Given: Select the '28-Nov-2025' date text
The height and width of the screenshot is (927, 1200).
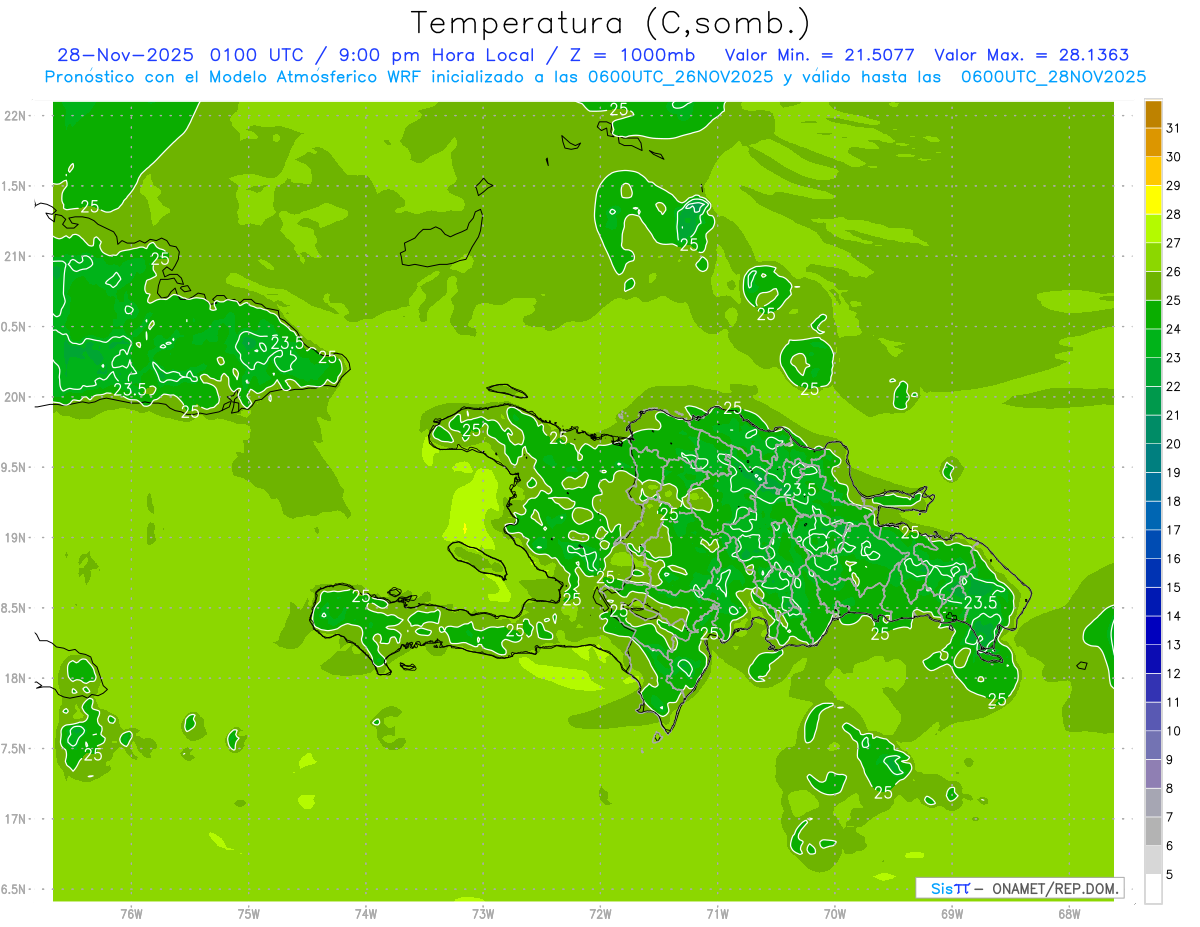Looking at the screenshot, I should point(126,55).
